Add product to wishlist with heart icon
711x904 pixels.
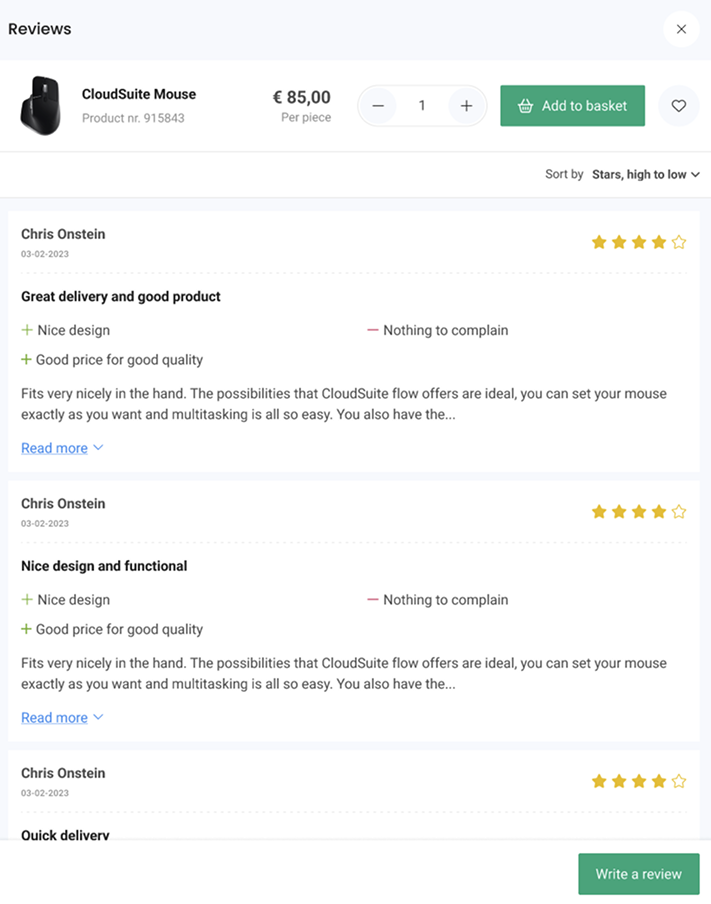point(679,106)
